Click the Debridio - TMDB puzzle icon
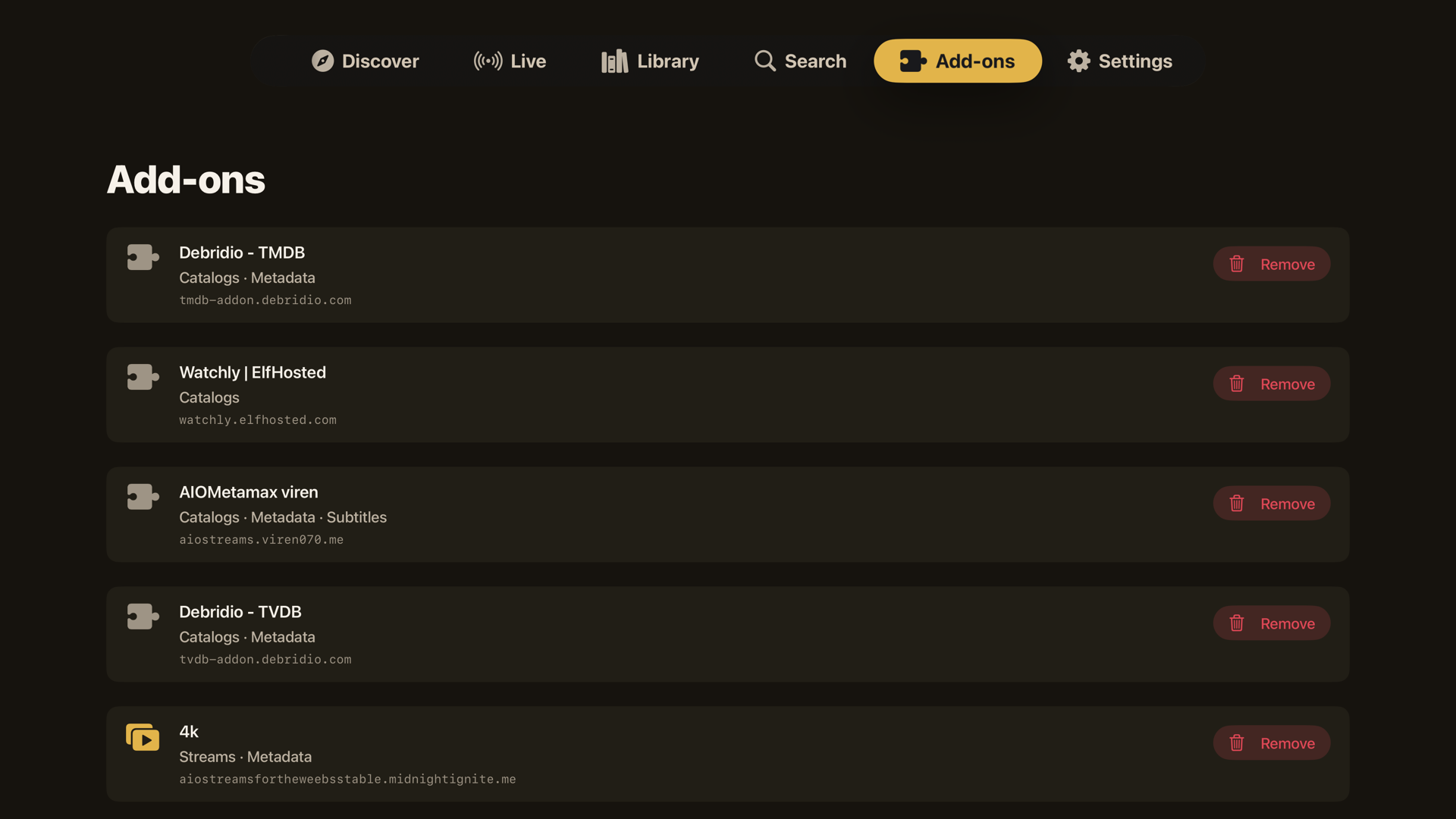 pos(143,257)
